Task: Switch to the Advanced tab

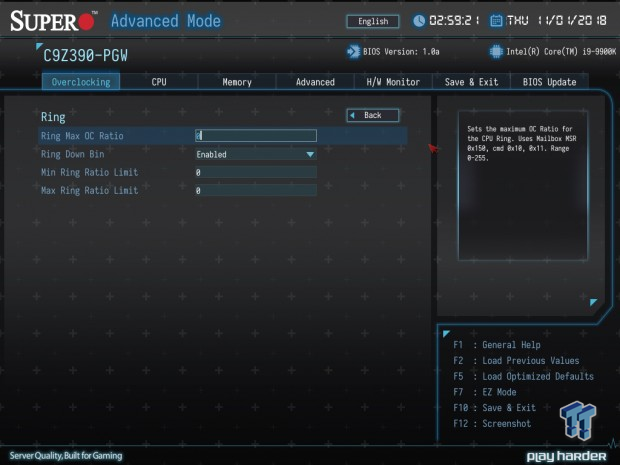Action: tap(315, 82)
